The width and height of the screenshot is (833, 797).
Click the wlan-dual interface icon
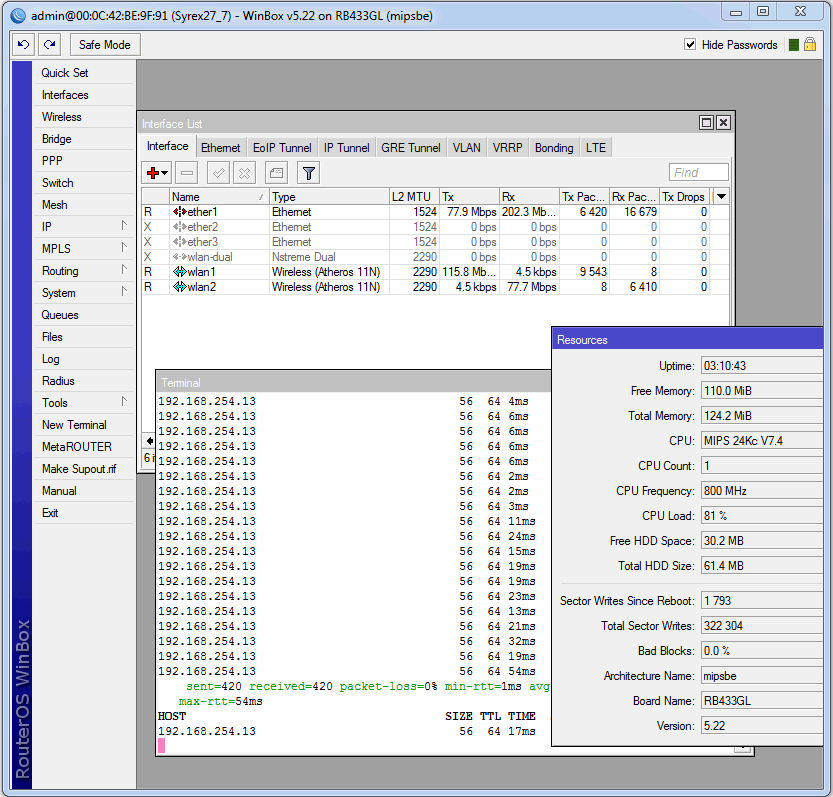180,257
